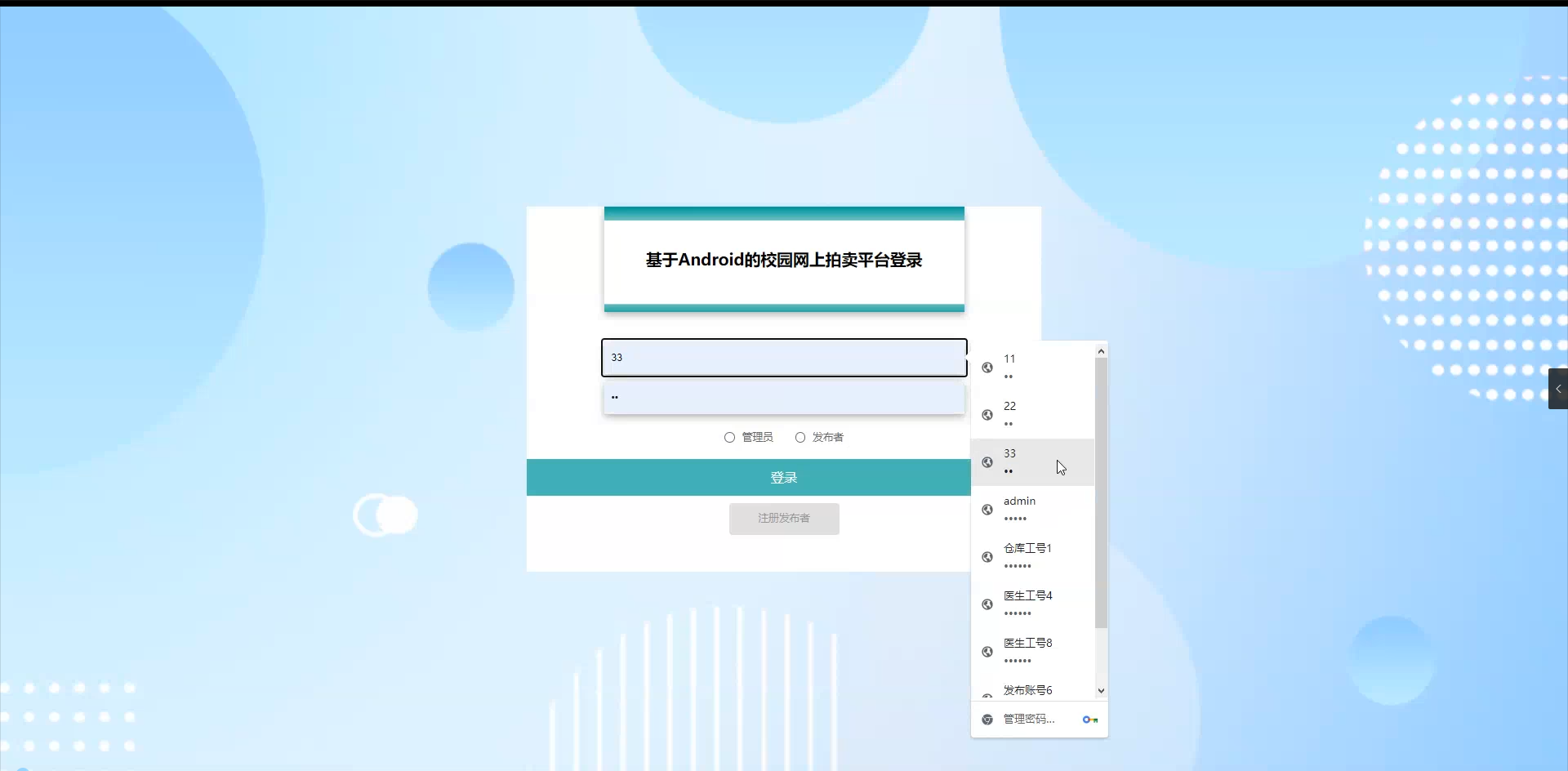Click the globe icon beside the 11 suggestion
Image resolution: width=1568 pixels, height=771 pixels.
988,368
